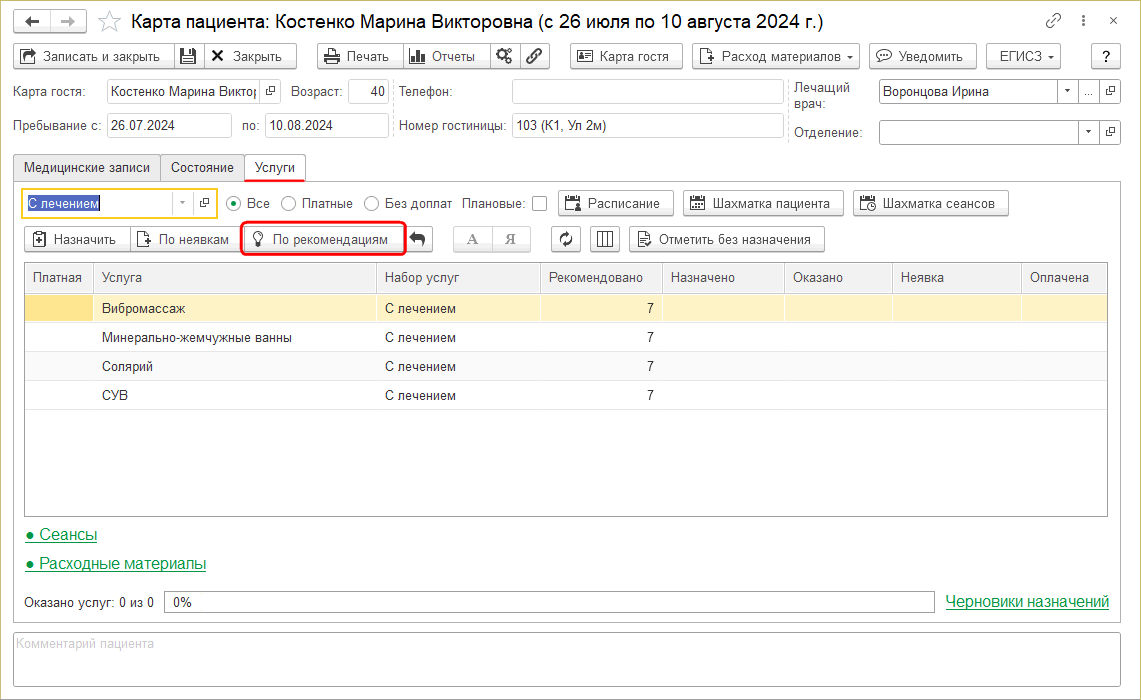Screen dimensions: 1141x700
Task: Switch to the Медицинские записи tab
Action: (x=87, y=168)
